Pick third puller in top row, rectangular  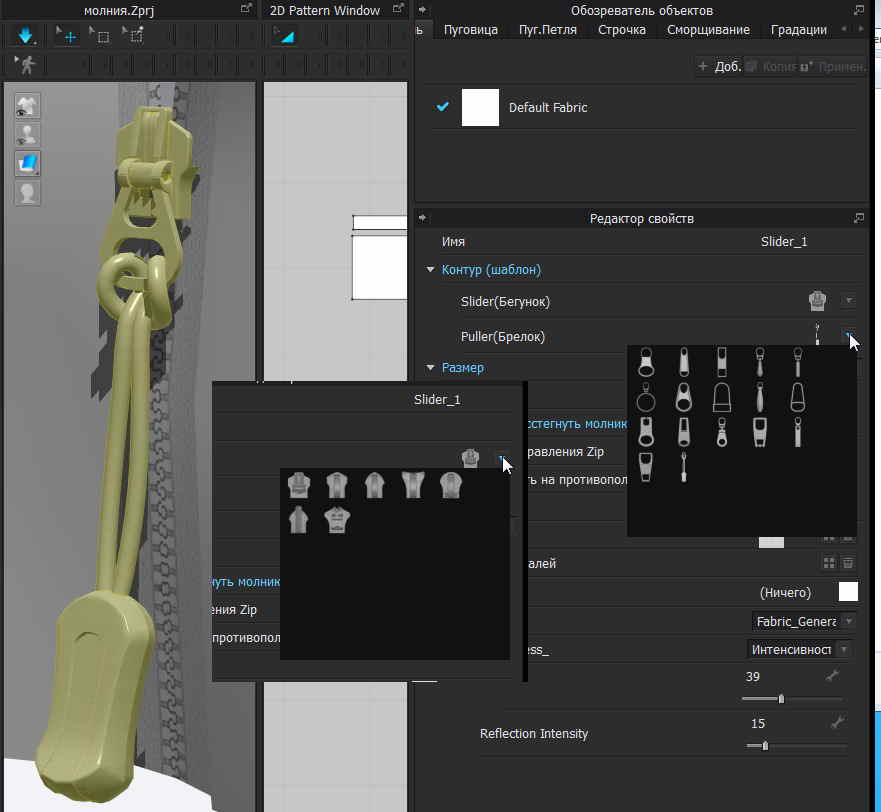722,362
